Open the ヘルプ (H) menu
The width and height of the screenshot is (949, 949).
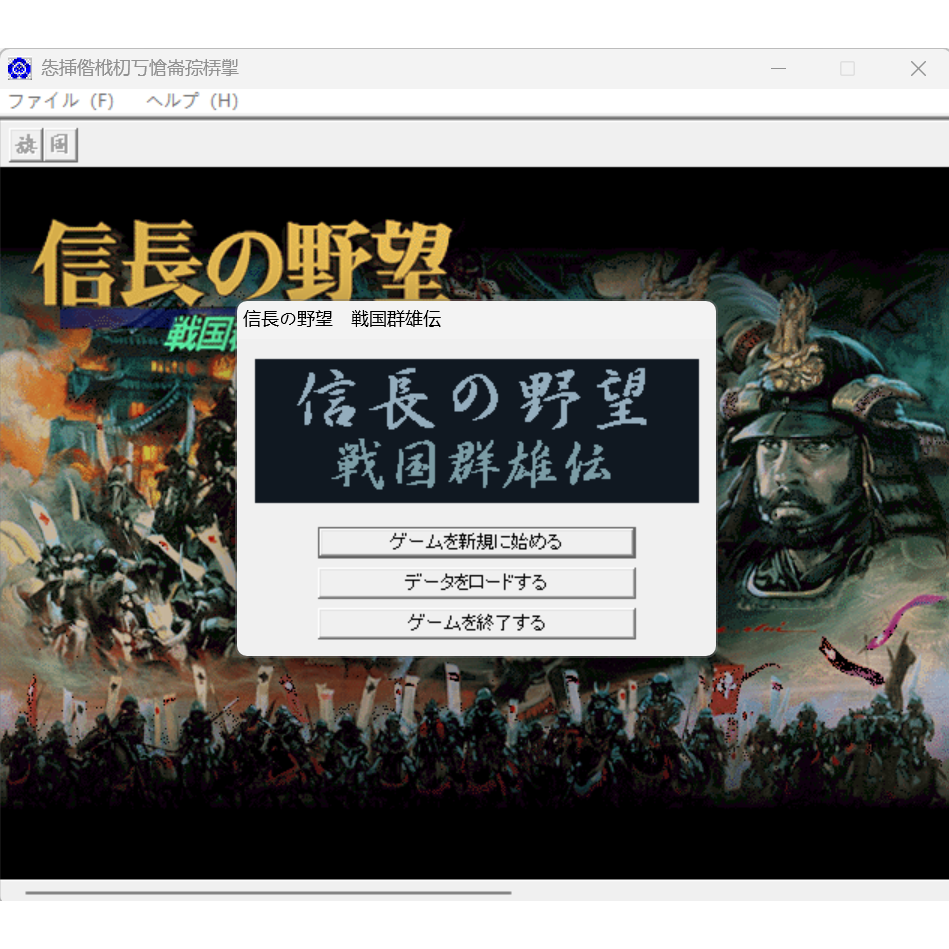192,100
